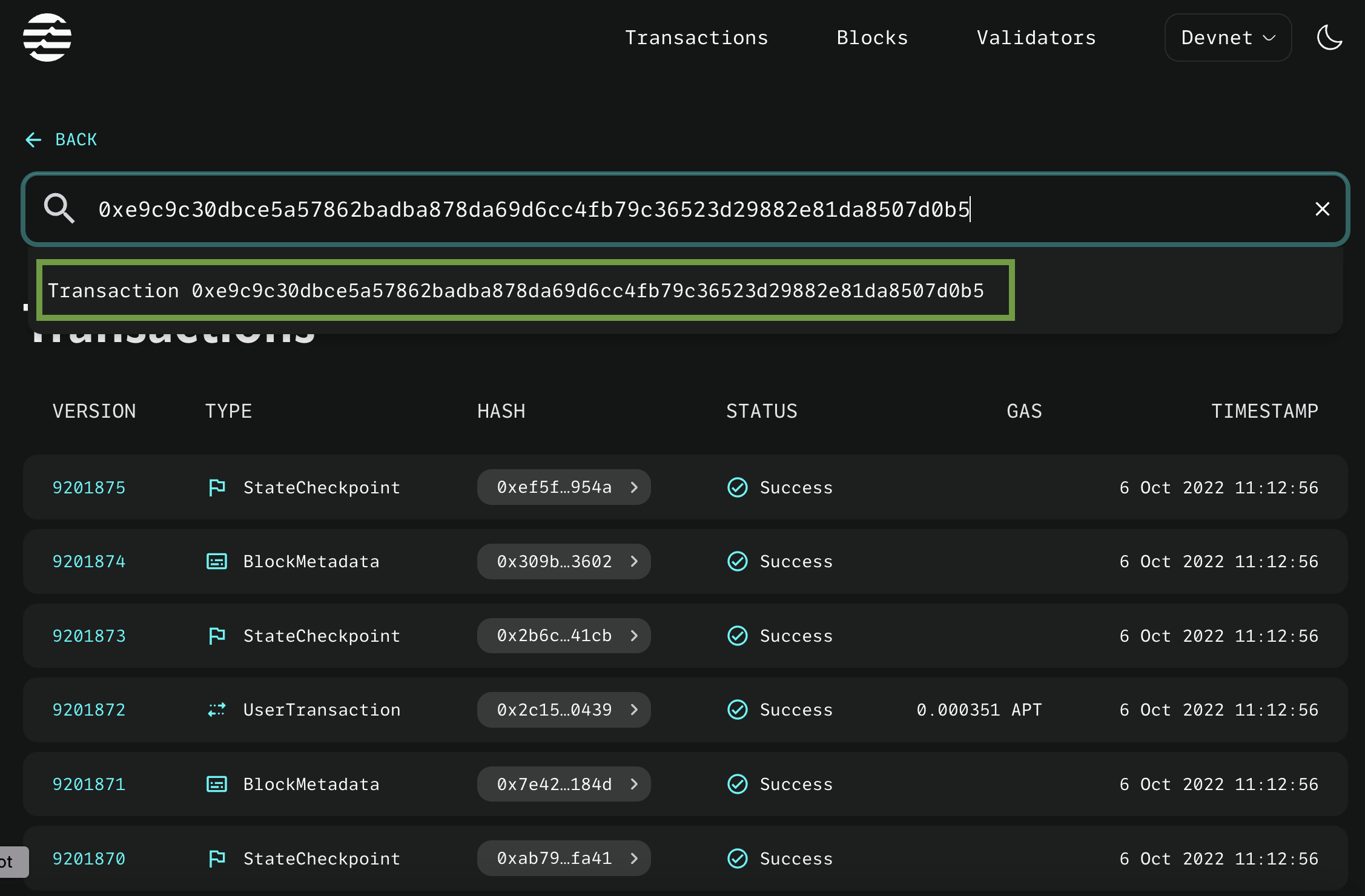The image size is (1365, 896).
Task: Toggle the Success status badge on row 9201871
Action: [779, 784]
